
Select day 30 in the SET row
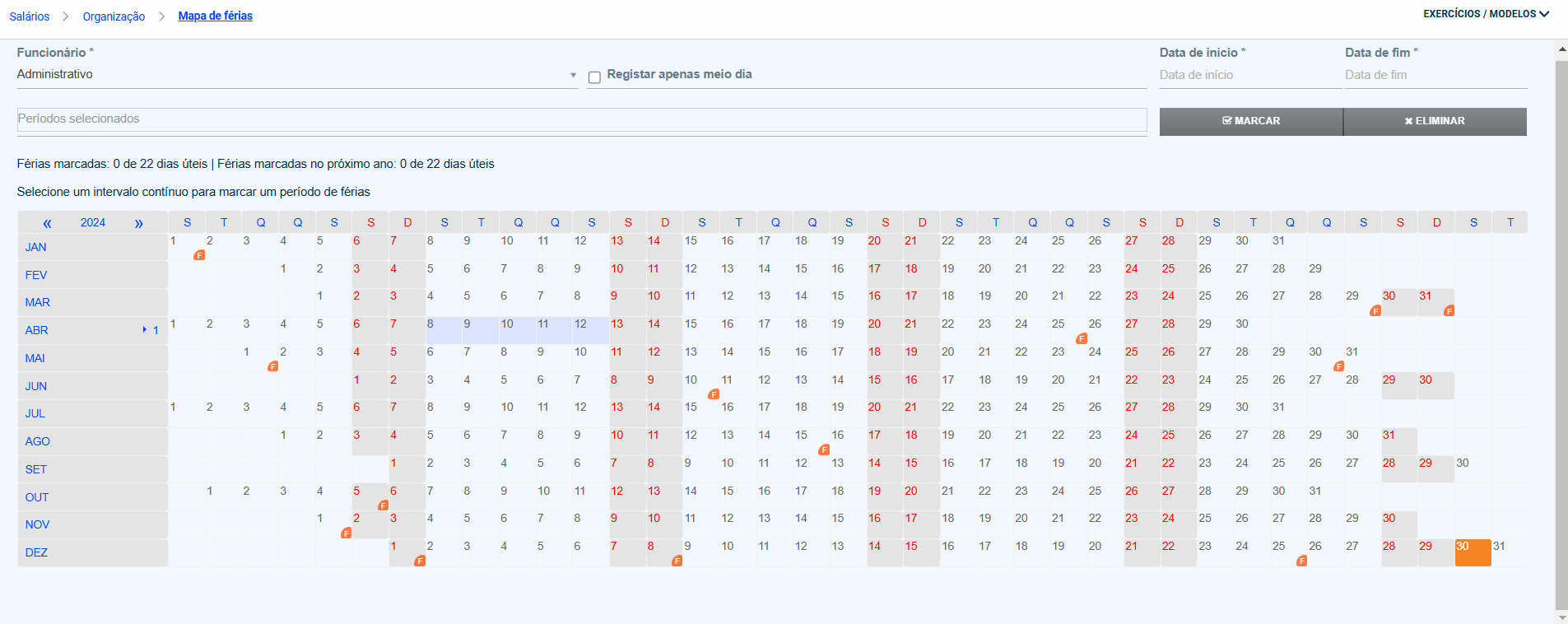1473,469
